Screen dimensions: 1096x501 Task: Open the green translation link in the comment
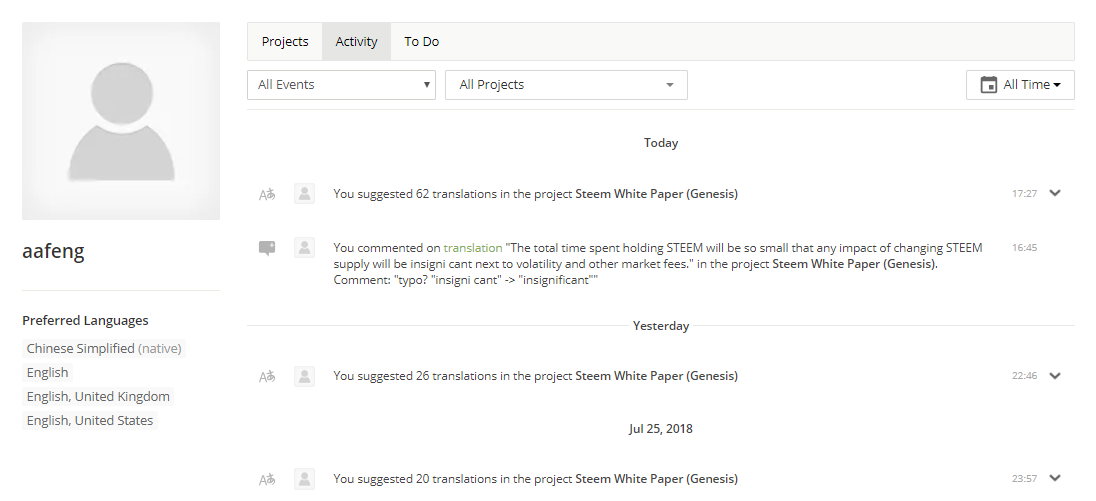473,248
